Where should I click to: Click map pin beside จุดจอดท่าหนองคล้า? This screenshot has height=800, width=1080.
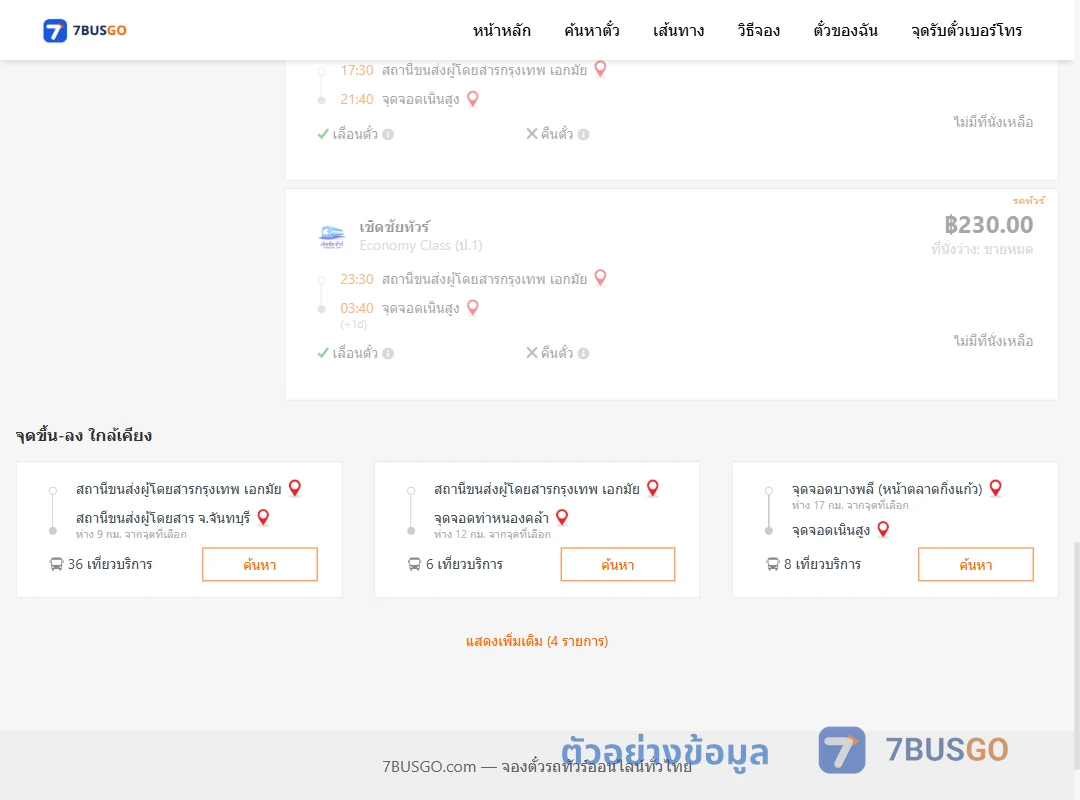562,517
